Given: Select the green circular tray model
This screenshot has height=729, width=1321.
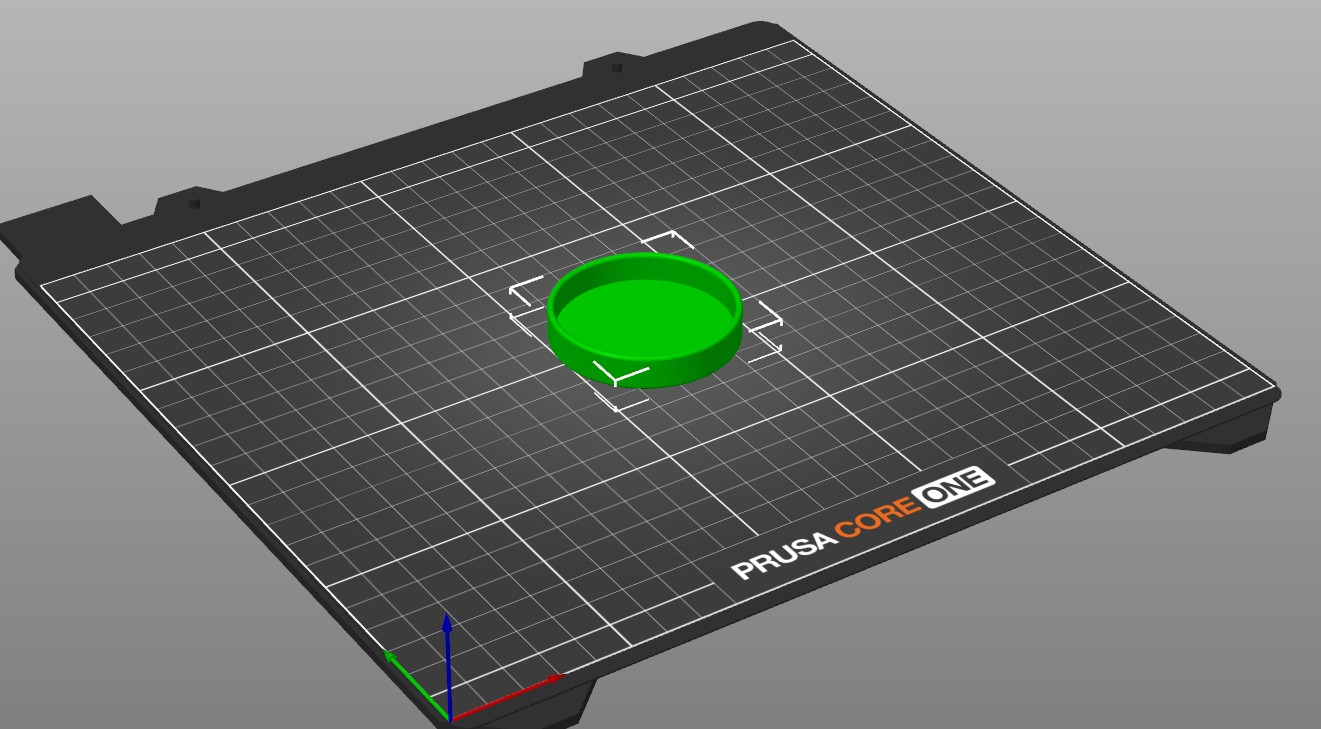Looking at the screenshot, I should pyautogui.click(x=645, y=320).
